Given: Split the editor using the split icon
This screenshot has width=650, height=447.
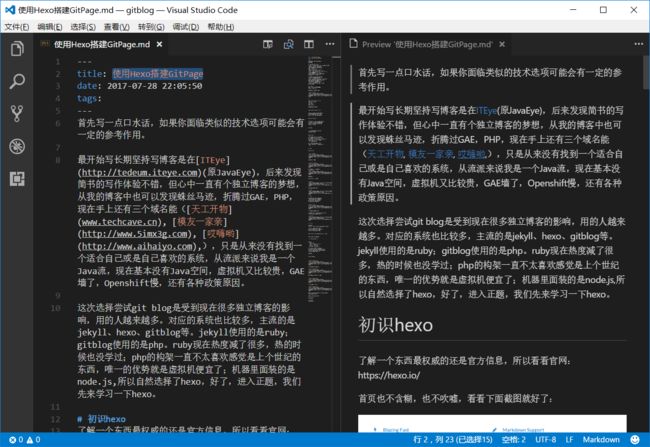Looking at the screenshot, I should coord(309,44).
